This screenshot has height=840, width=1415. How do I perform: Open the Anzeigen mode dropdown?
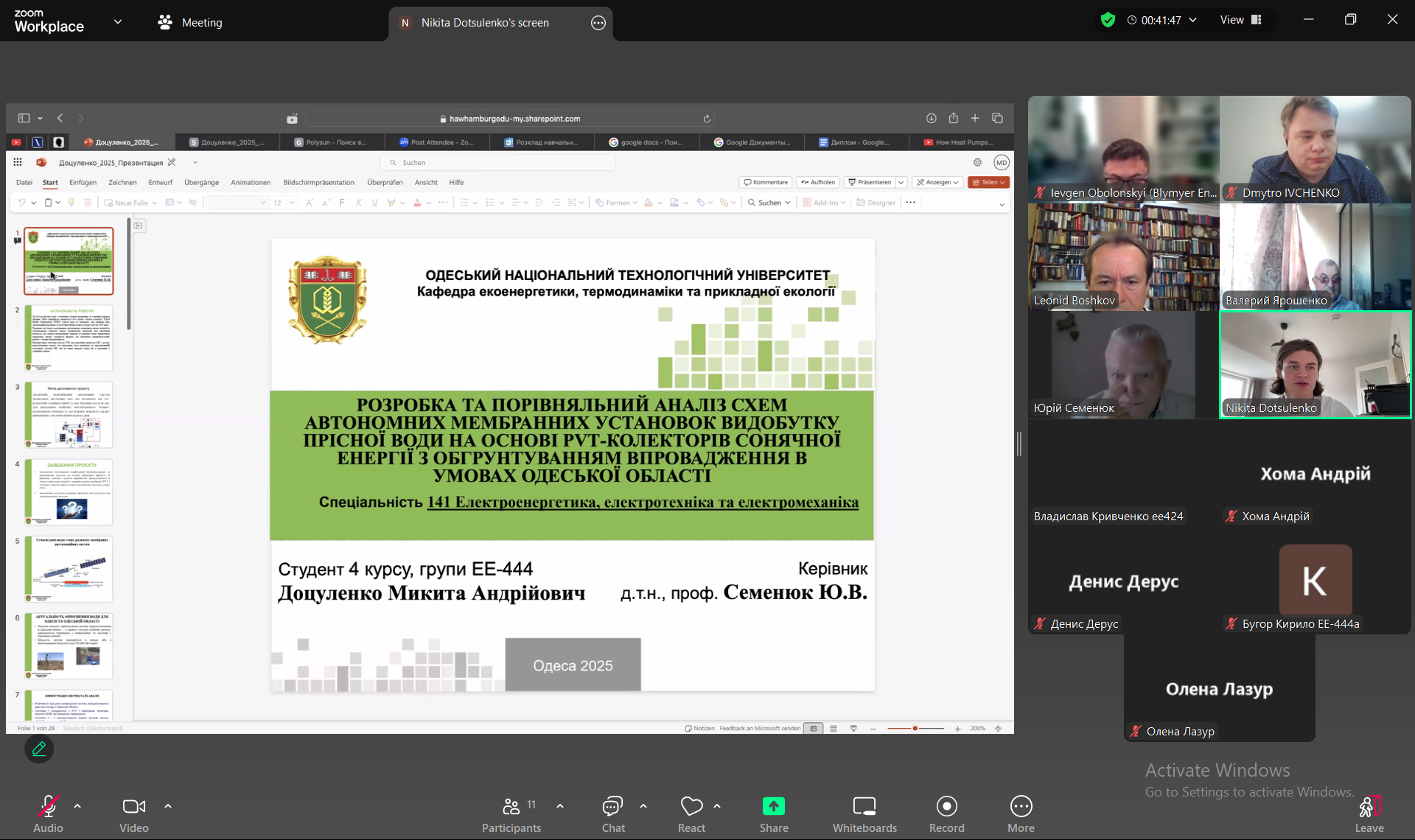(937, 182)
